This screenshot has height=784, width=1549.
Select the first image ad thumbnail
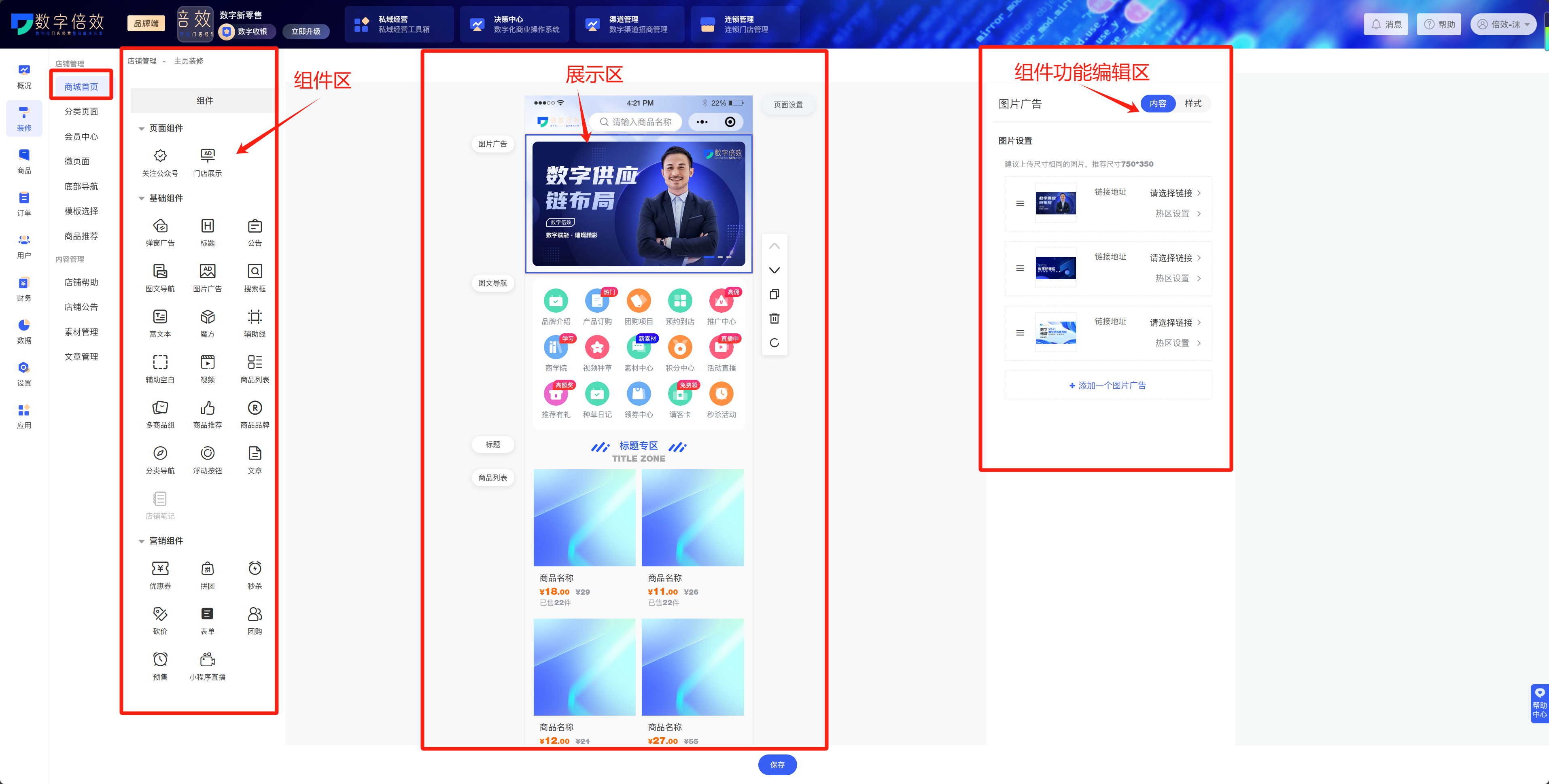tap(1056, 203)
